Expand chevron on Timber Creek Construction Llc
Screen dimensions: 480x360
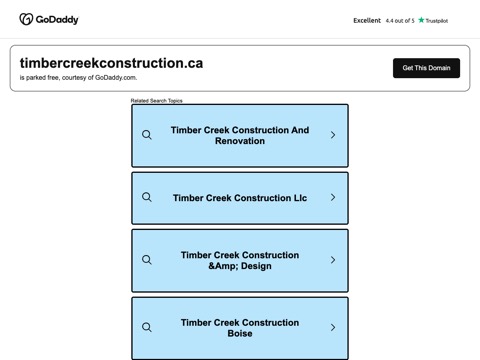333,197
